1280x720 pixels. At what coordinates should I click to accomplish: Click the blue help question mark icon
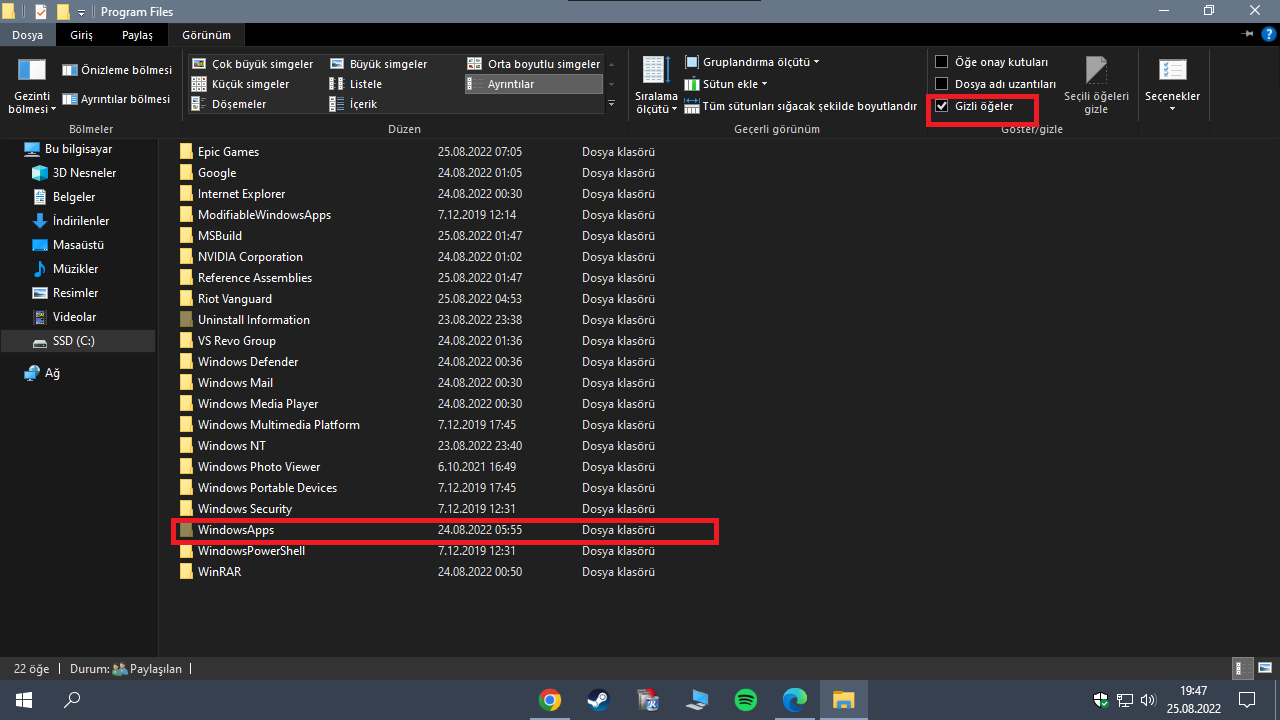click(1269, 34)
